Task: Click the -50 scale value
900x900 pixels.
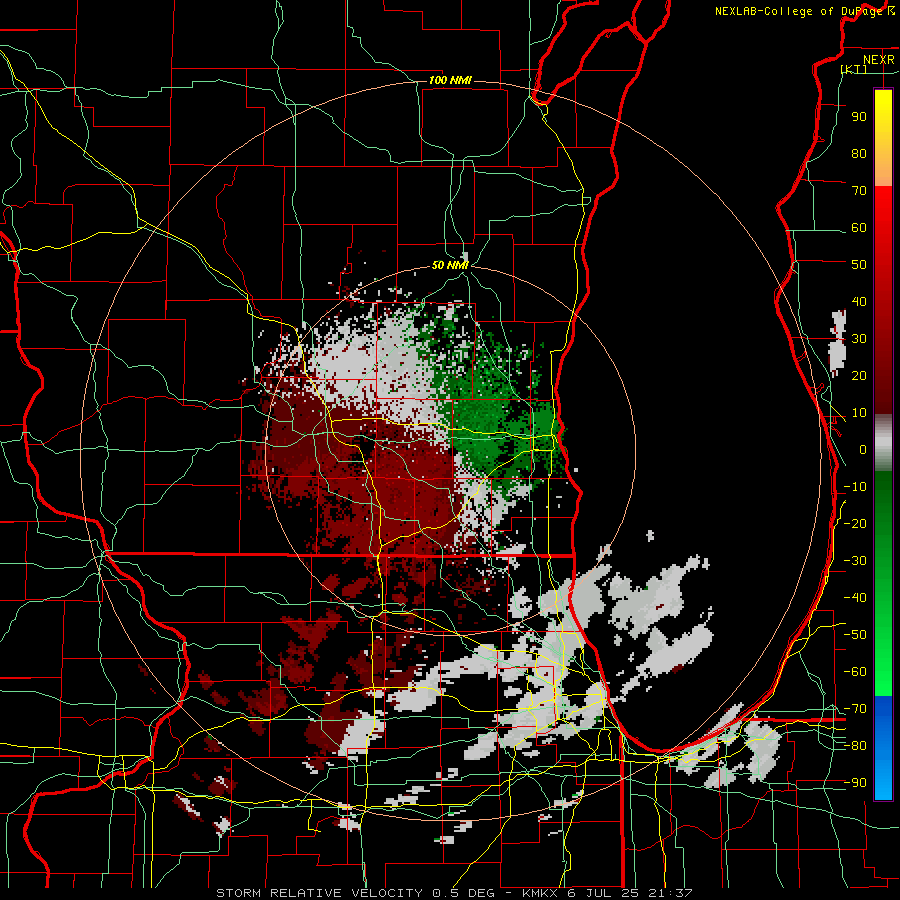Action: pos(855,635)
